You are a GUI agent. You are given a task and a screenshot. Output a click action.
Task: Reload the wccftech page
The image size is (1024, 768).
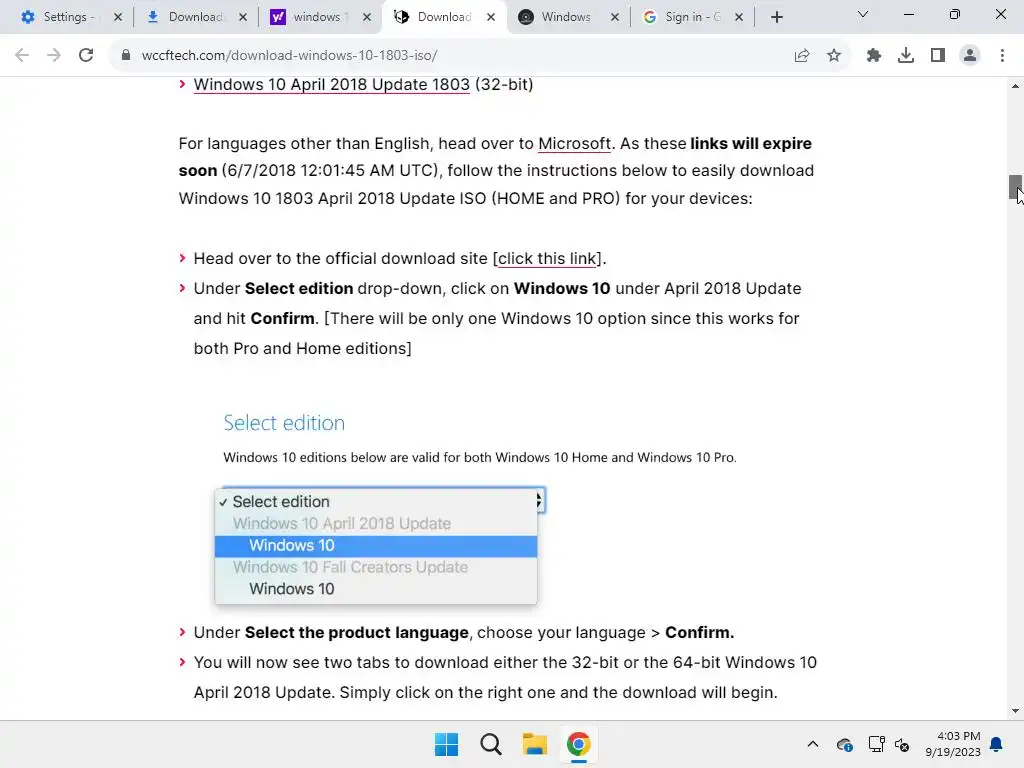tap(86, 56)
